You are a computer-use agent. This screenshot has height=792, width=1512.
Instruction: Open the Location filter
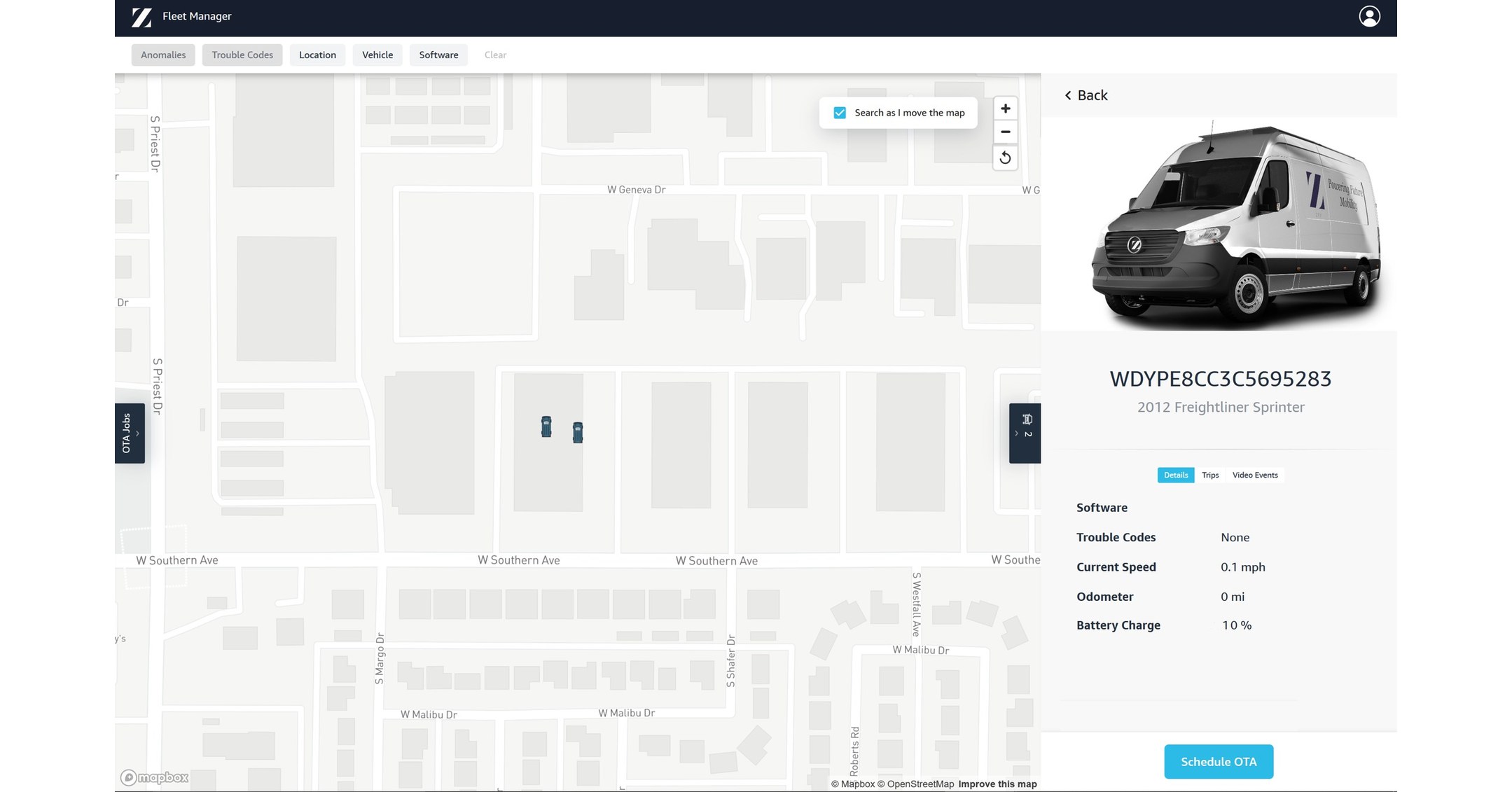[x=317, y=55]
